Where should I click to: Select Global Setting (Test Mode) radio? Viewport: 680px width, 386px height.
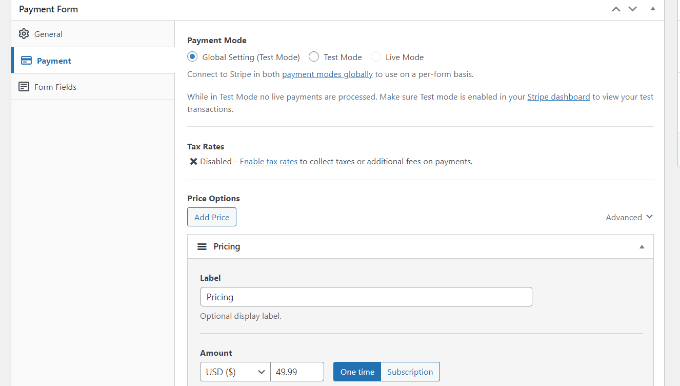pyautogui.click(x=192, y=57)
